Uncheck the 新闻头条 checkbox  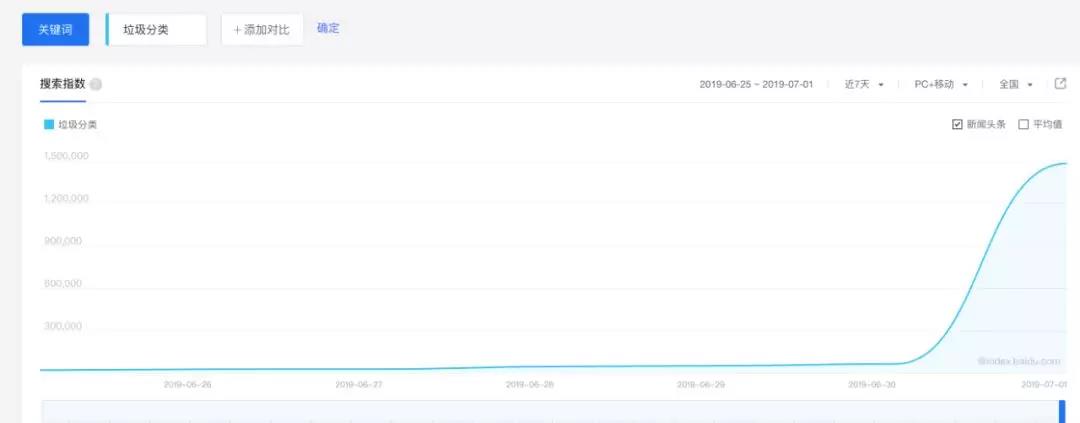[x=957, y=125]
